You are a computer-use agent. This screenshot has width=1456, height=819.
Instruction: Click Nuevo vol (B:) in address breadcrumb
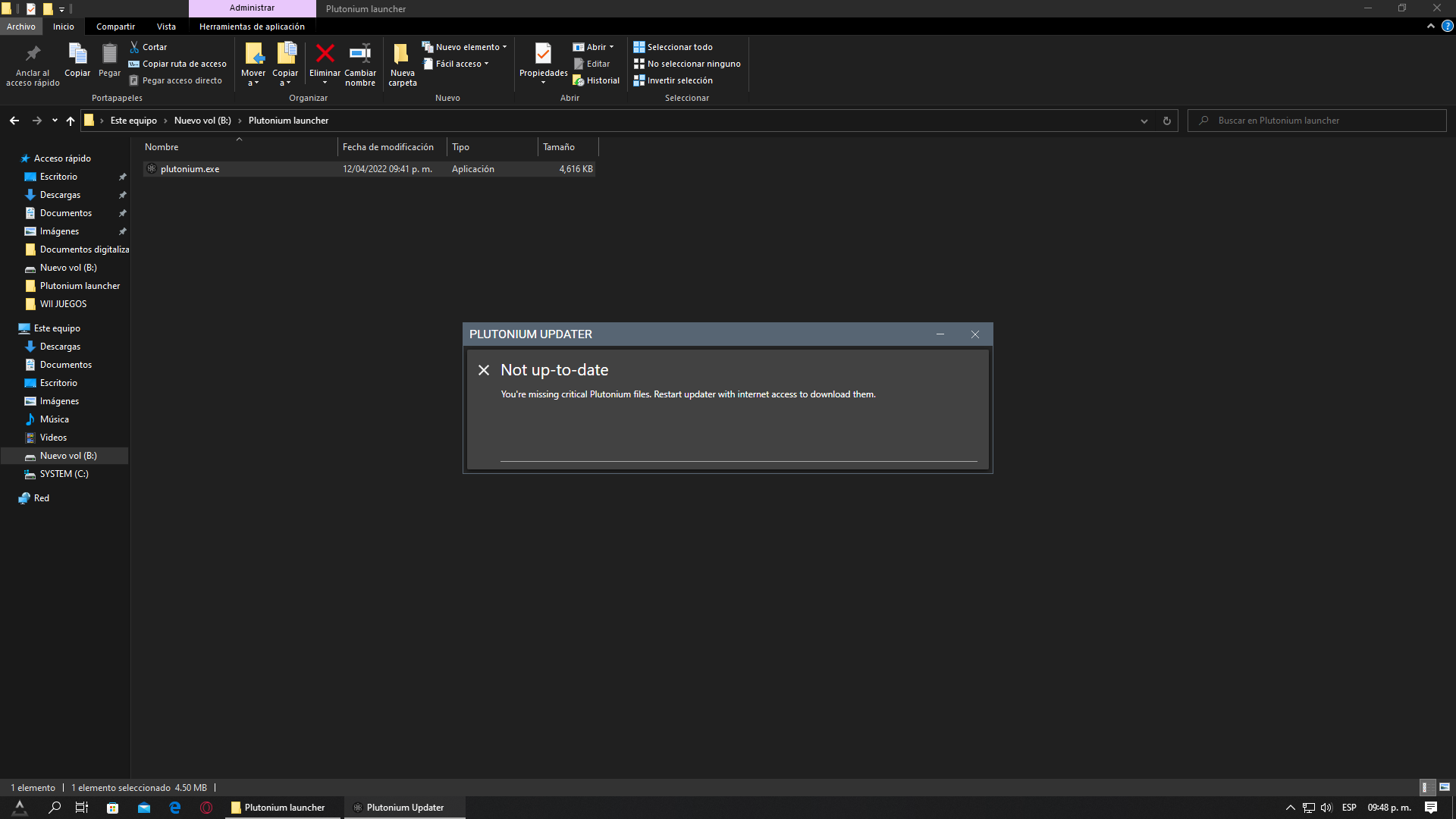pyautogui.click(x=202, y=121)
